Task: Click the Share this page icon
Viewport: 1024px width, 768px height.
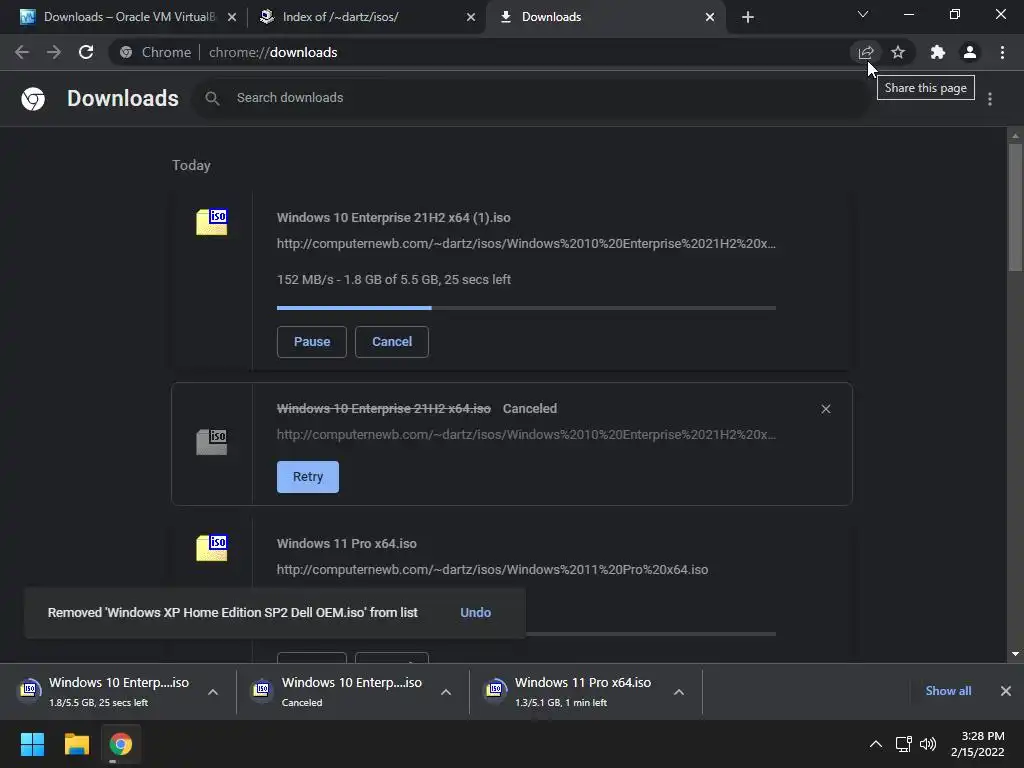Action: click(866, 52)
